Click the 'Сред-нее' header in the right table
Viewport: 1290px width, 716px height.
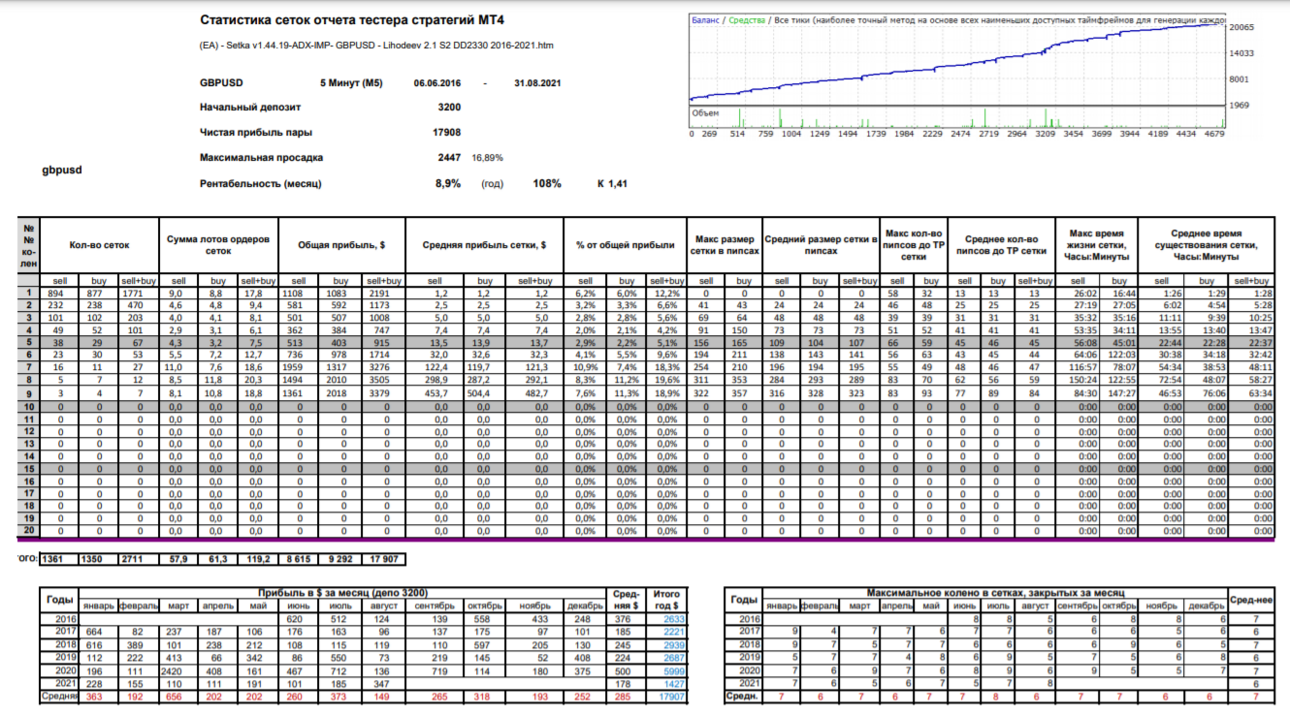click(1251, 600)
